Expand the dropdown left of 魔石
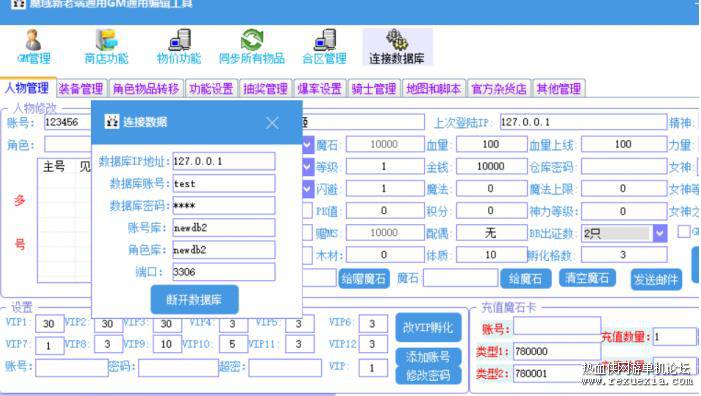 (x=308, y=144)
